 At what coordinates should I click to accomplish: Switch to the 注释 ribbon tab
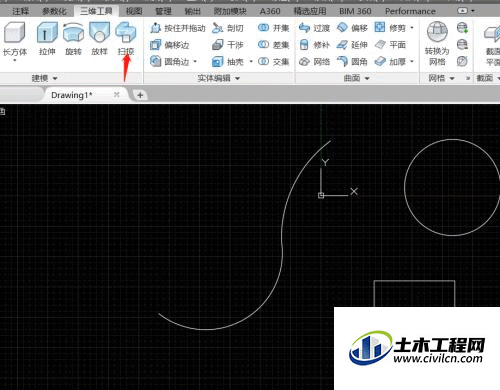click(x=21, y=11)
